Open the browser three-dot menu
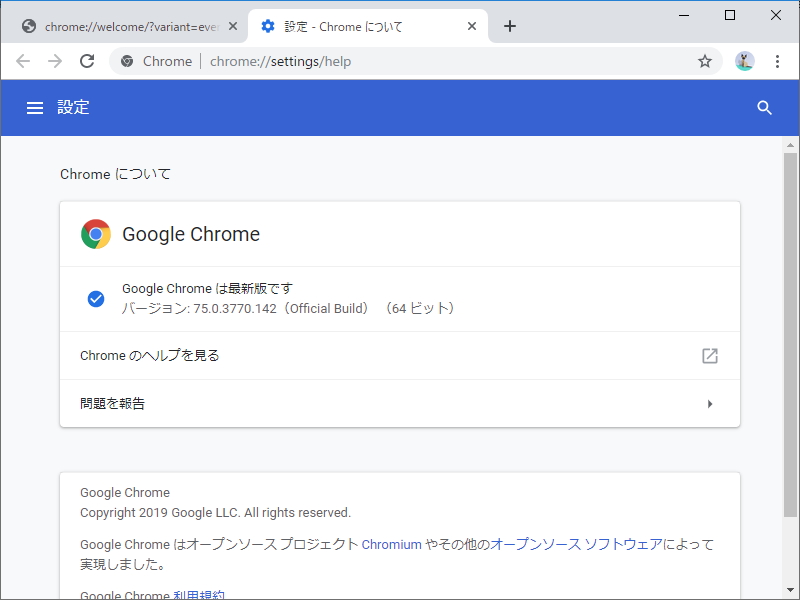 coord(779,61)
